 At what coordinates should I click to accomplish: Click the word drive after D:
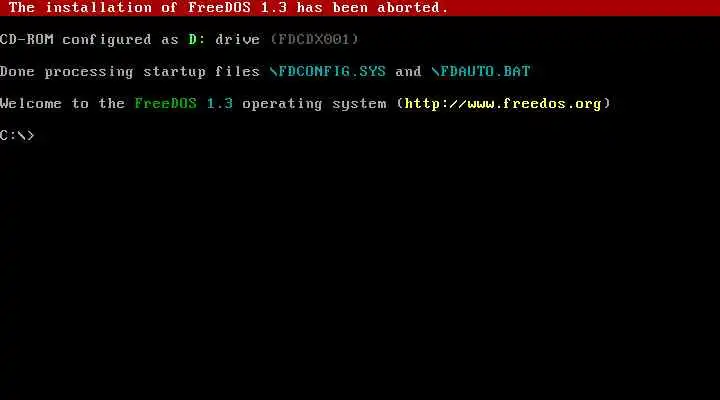tap(238, 39)
